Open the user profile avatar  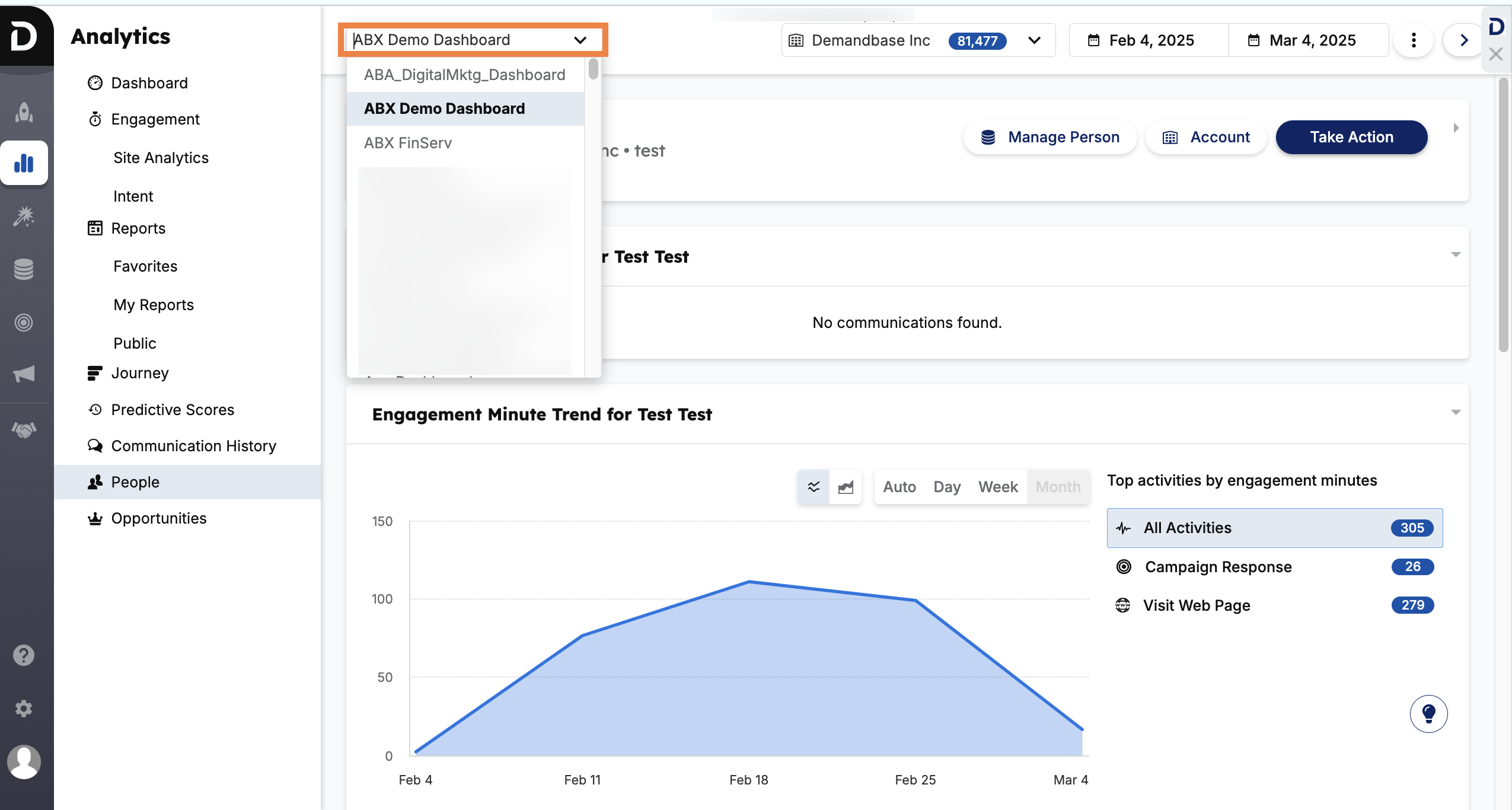pos(24,762)
